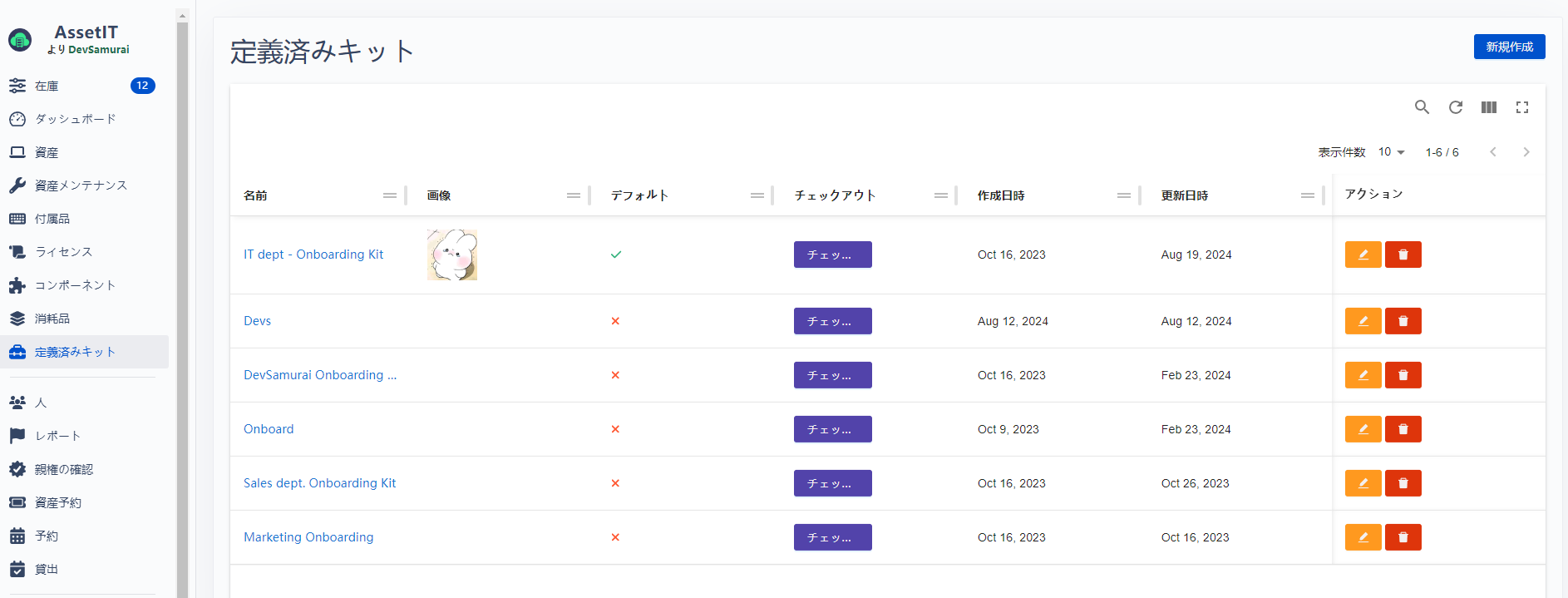The width and height of the screenshot is (1568, 598).
Task: Open the column visibility icon
Action: [1488, 107]
